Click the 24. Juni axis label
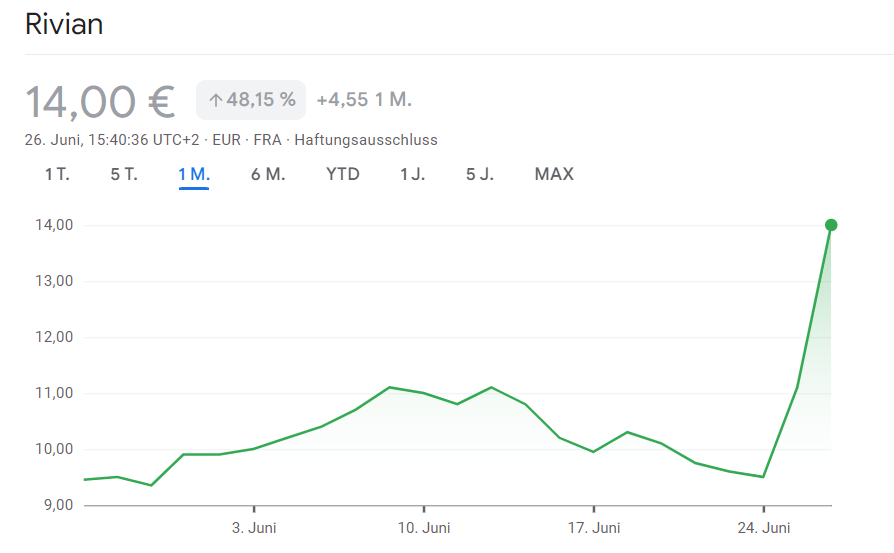Screen dimensions: 894x553 coord(763,528)
